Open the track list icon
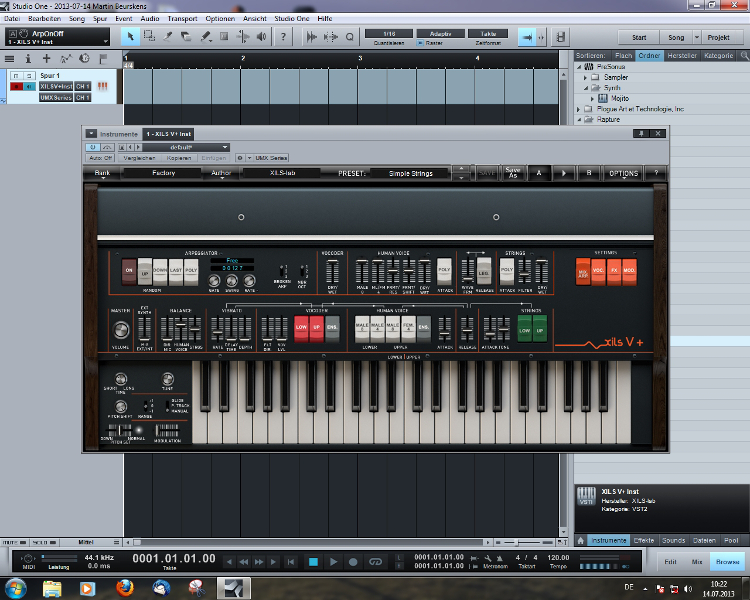 tap(9, 59)
